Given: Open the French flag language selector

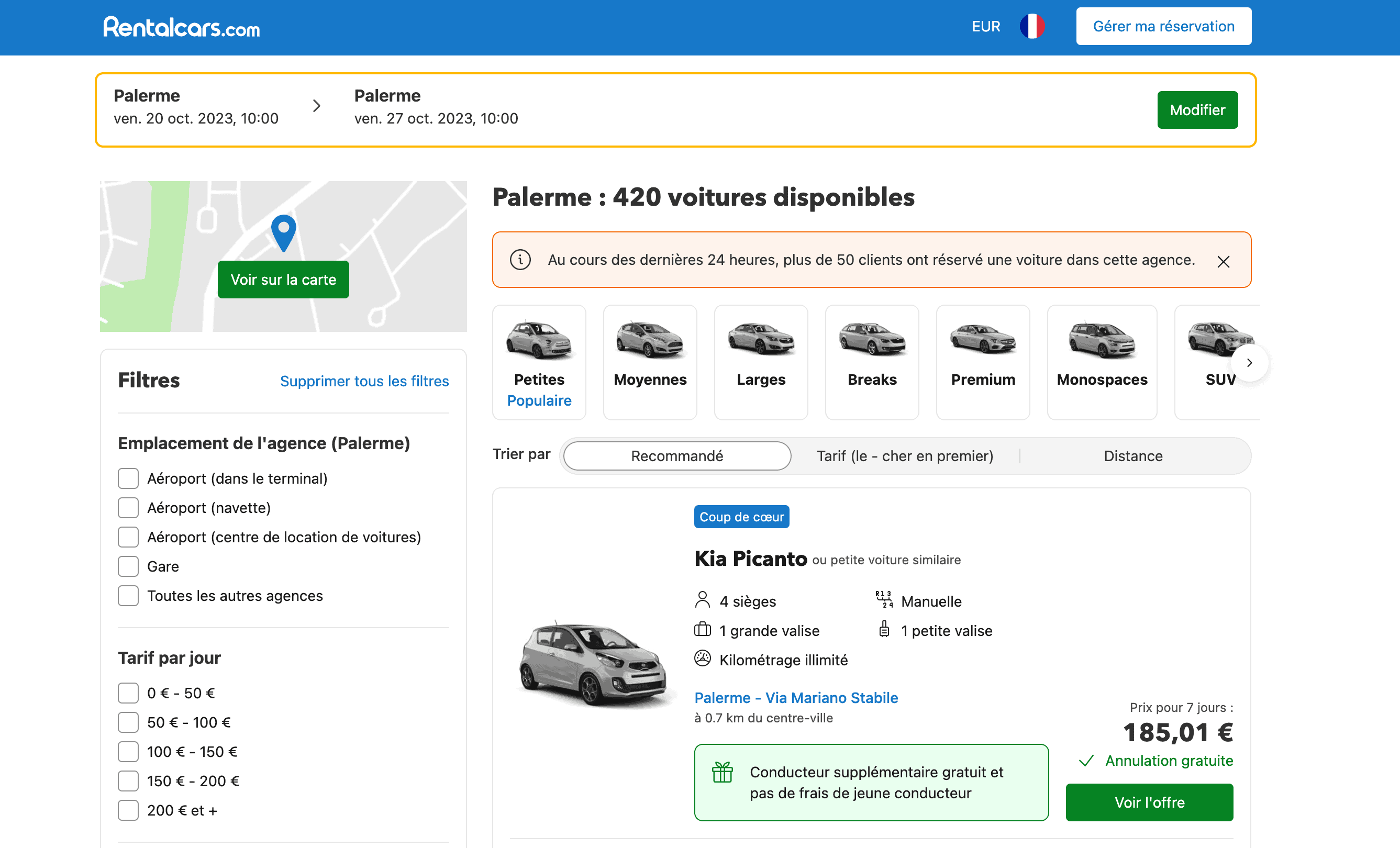Looking at the screenshot, I should click(x=1032, y=26).
